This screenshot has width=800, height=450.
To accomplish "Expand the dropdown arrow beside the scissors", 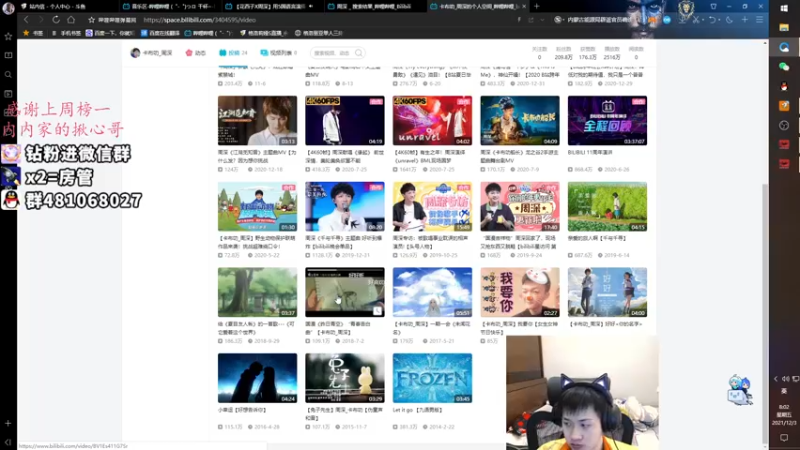I will coord(703,19).
